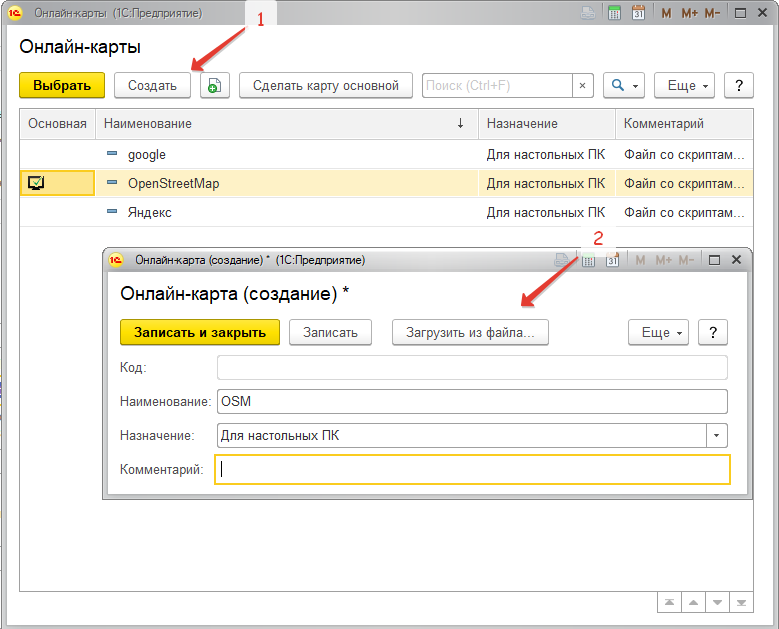Open calculator icon in main window title bar

click(x=614, y=13)
